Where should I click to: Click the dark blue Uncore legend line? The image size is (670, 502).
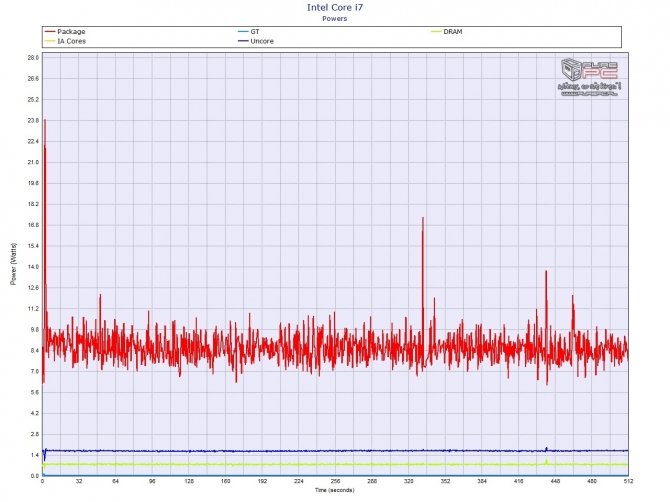[x=243, y=41]
